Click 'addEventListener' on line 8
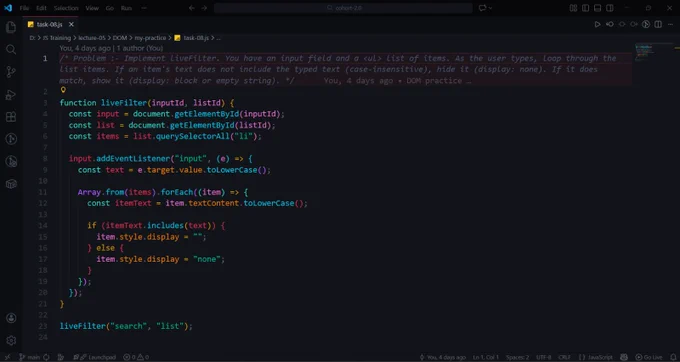Screen dimensions: 680x362 [133, 159]
